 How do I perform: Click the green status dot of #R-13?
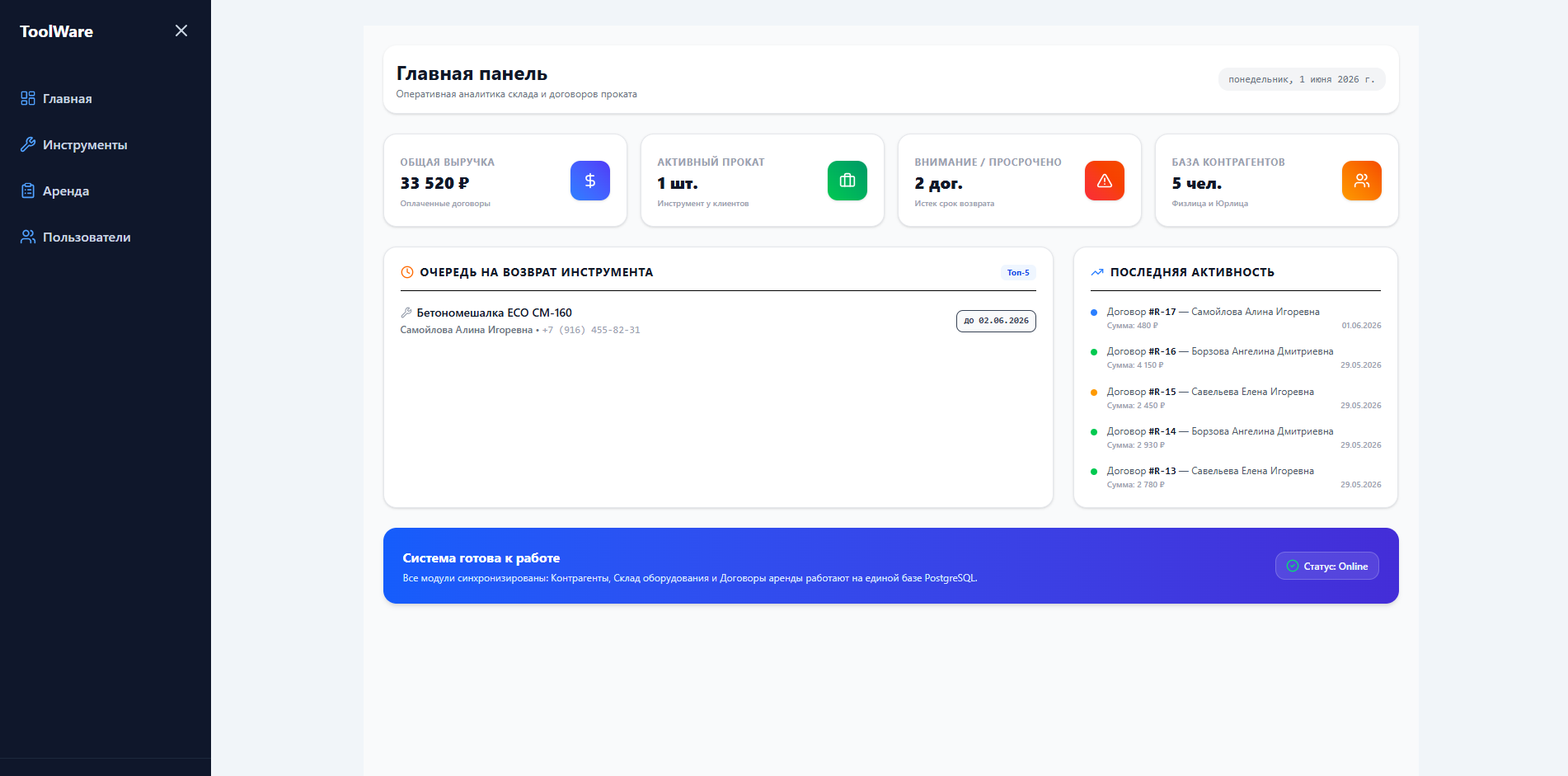(x=1094, y=472)
